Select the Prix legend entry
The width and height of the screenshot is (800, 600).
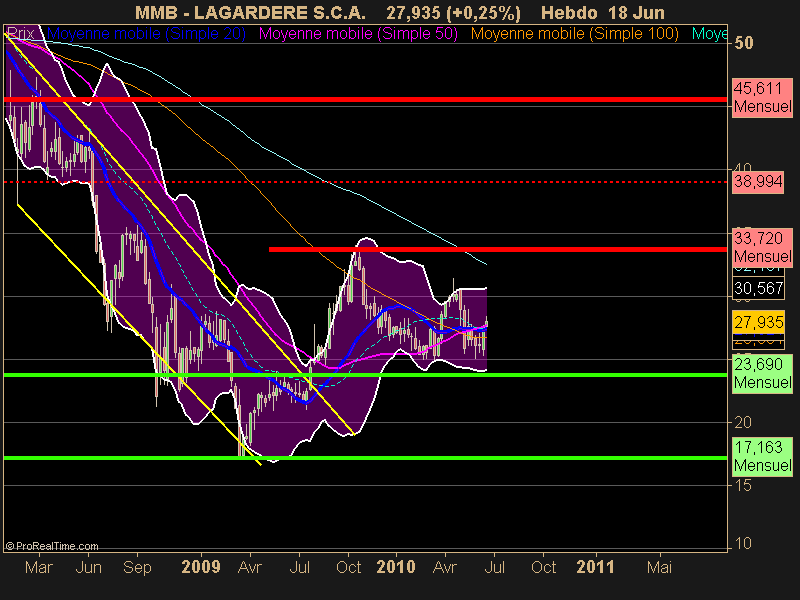(20, 34)
